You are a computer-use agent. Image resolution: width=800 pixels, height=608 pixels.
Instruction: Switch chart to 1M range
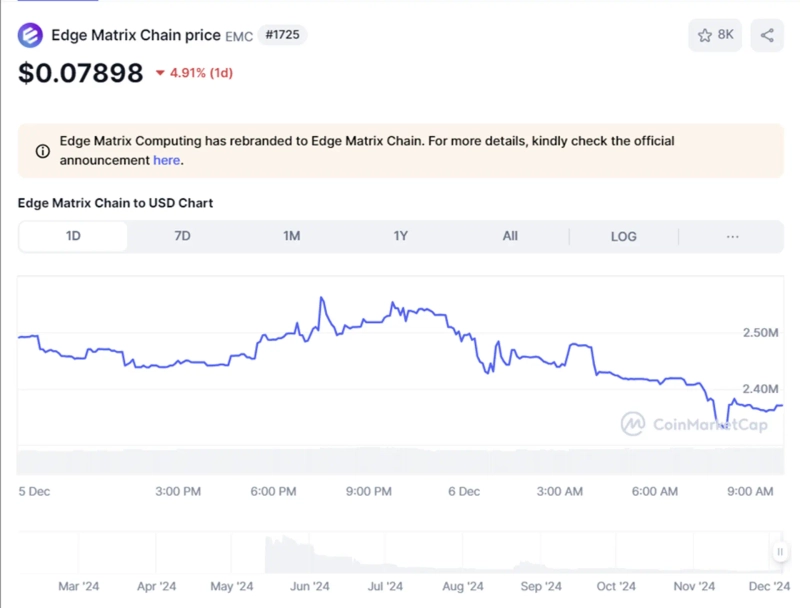(291, 236)
